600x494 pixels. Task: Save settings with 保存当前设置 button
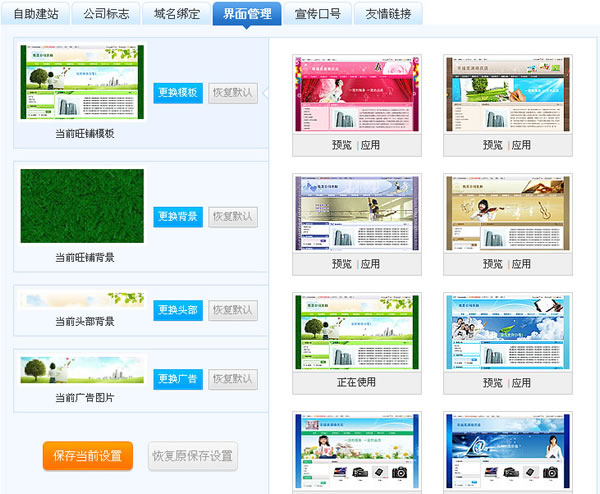[87, 456]
